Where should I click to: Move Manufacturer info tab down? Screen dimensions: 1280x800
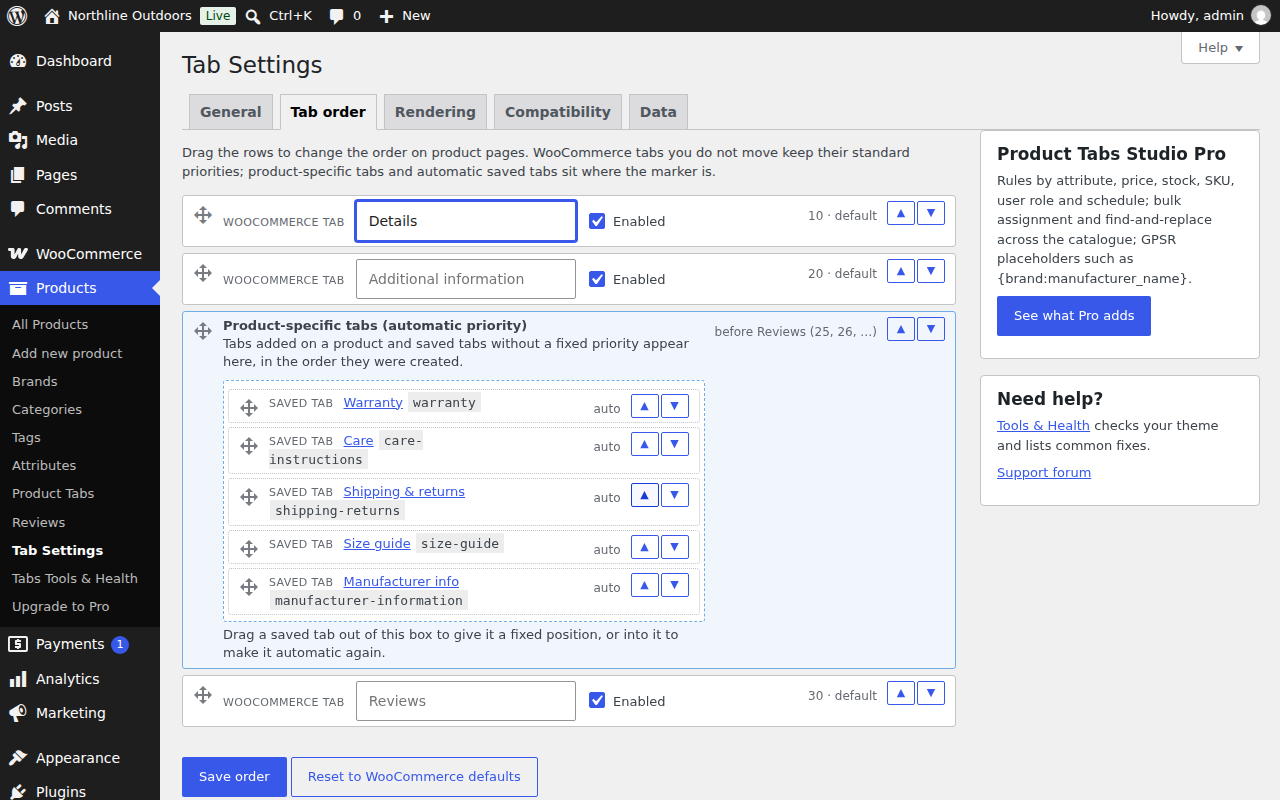(675, 585)
